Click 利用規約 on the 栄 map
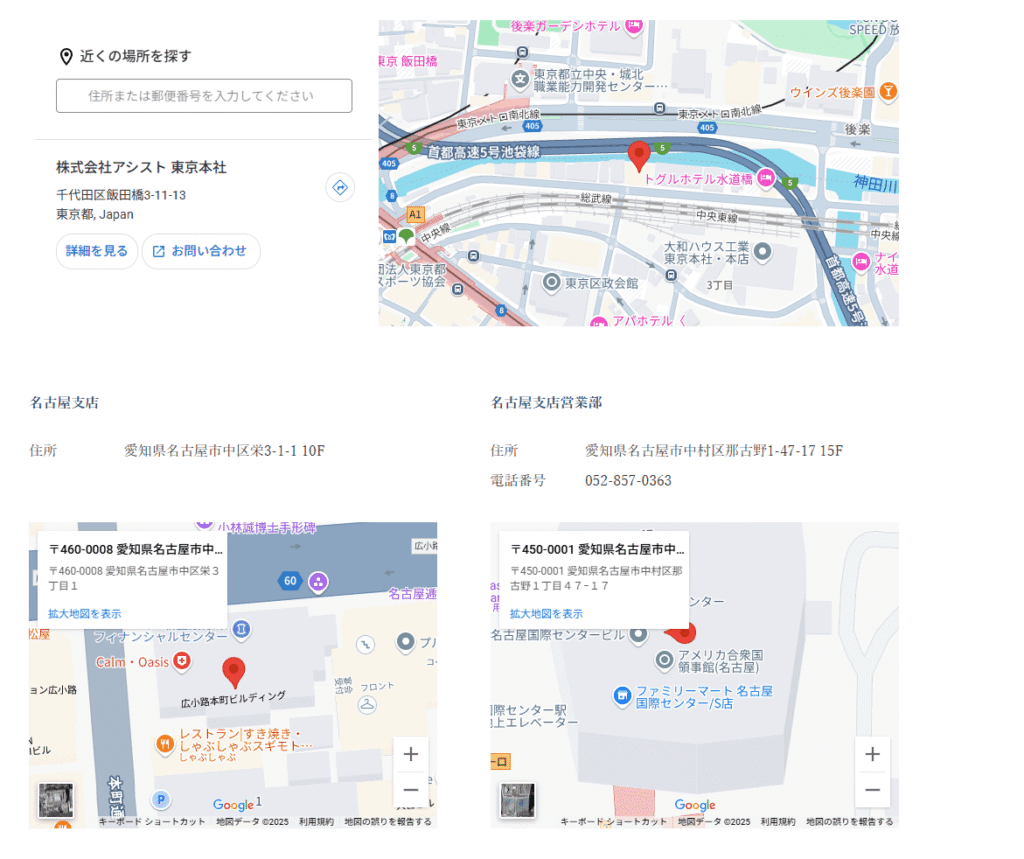 (316, 822)
